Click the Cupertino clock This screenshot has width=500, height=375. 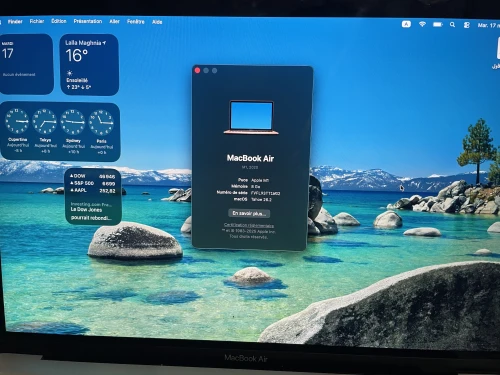click(x=17, y=121)
